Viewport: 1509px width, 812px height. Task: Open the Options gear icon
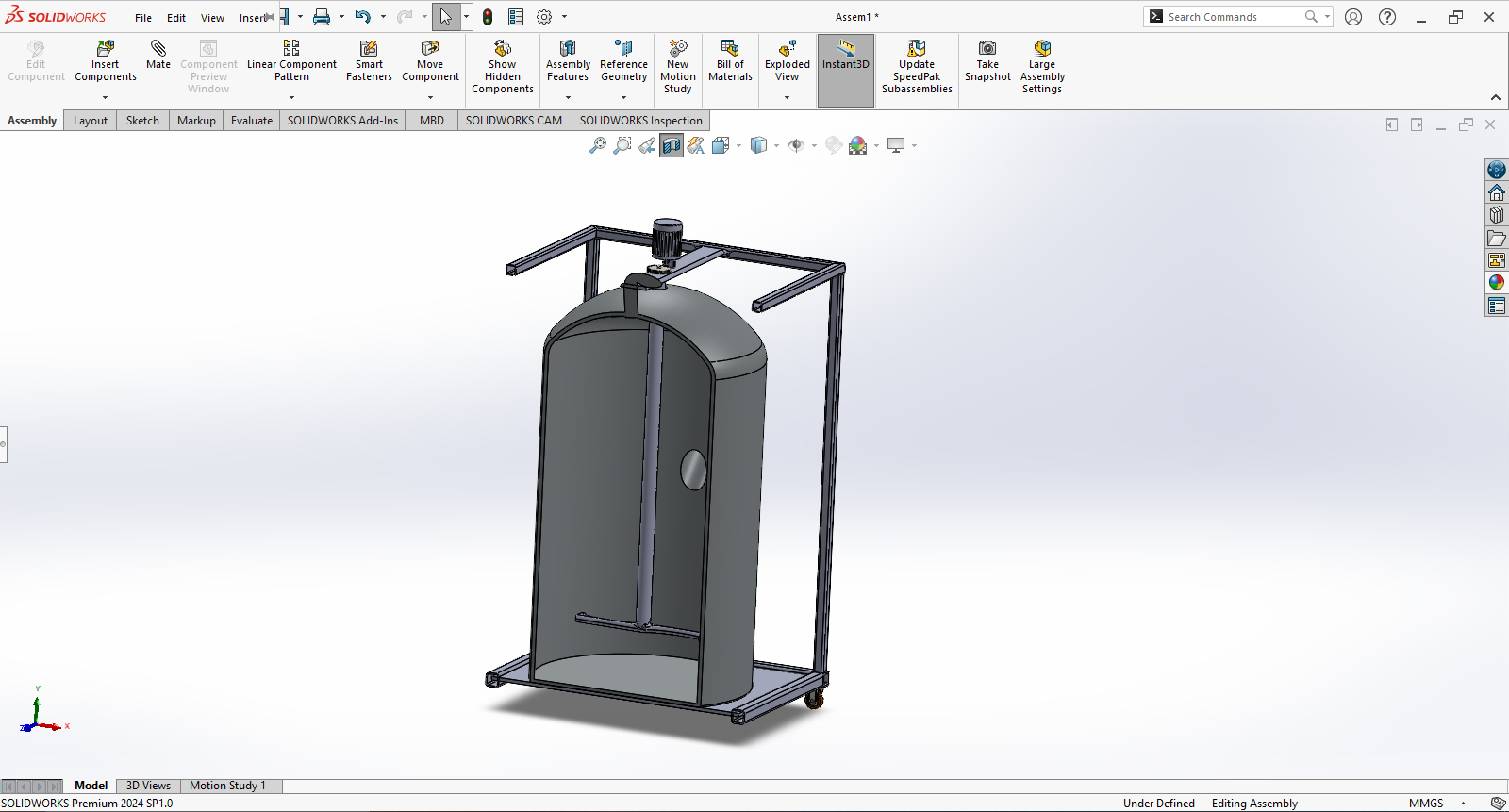click(544, 17)
